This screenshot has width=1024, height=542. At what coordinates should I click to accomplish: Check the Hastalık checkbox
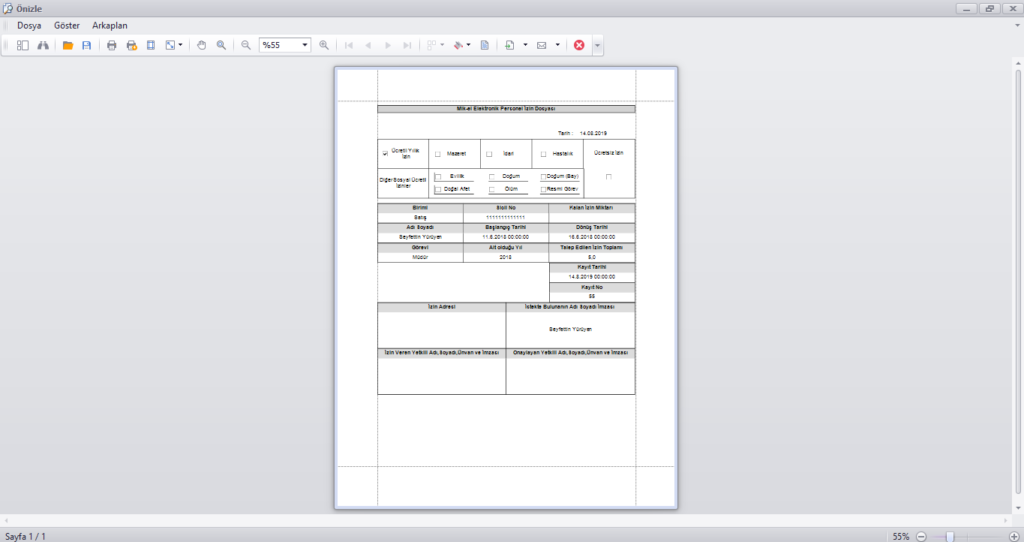[x=542, y=154]
